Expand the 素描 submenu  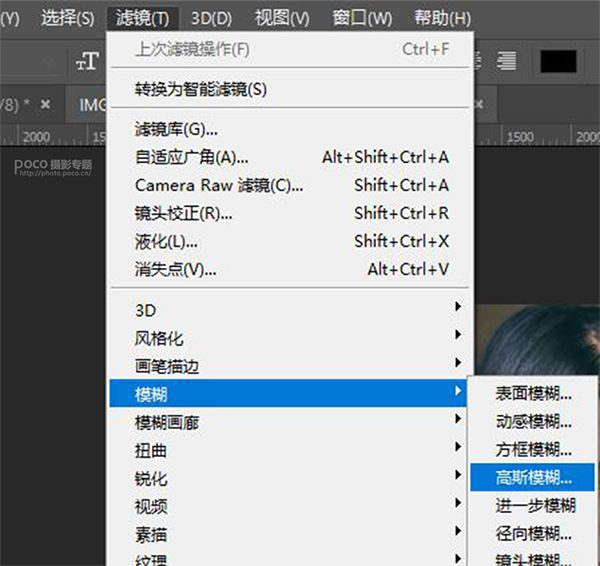pos(289,535)
